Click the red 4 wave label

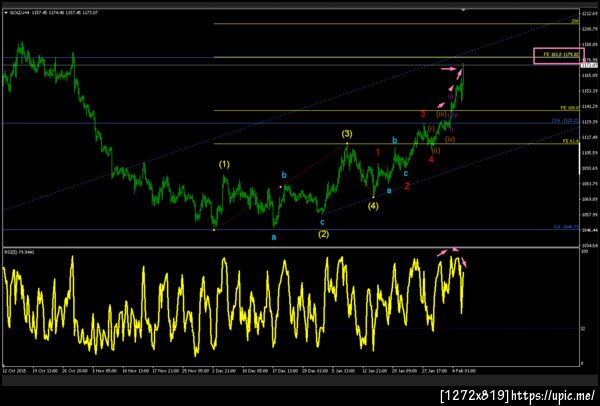tap(431, 159)
